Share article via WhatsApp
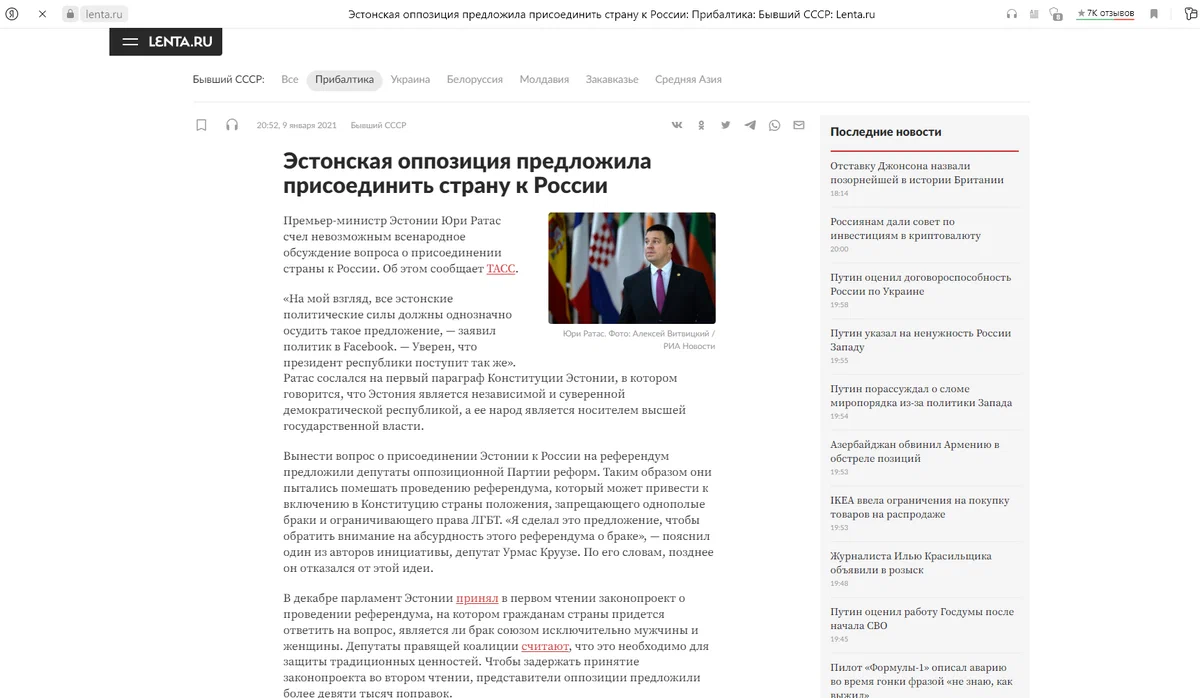This screenshot has height=698, width=1200. 774,125
